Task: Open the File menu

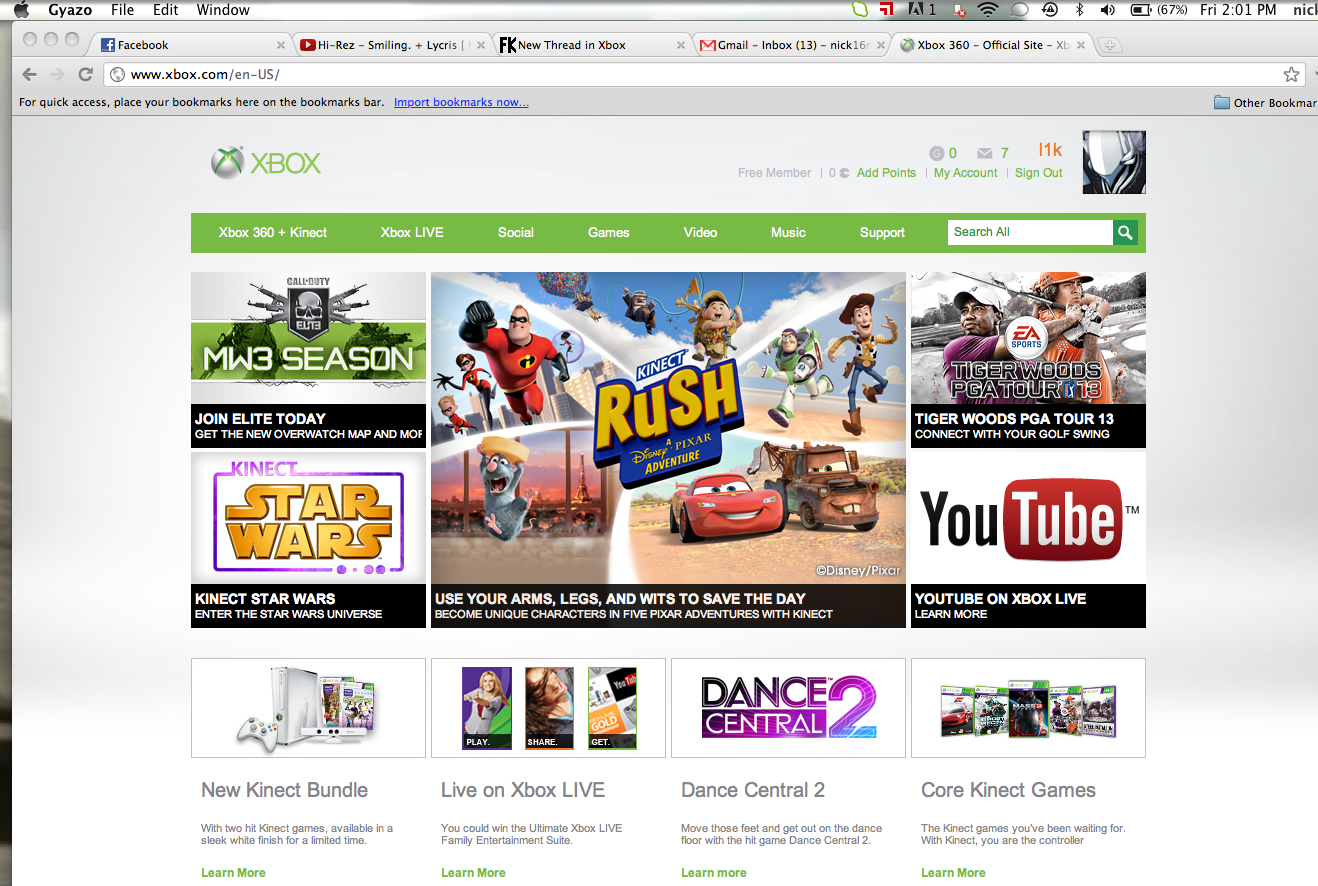Action: [123, 10]
